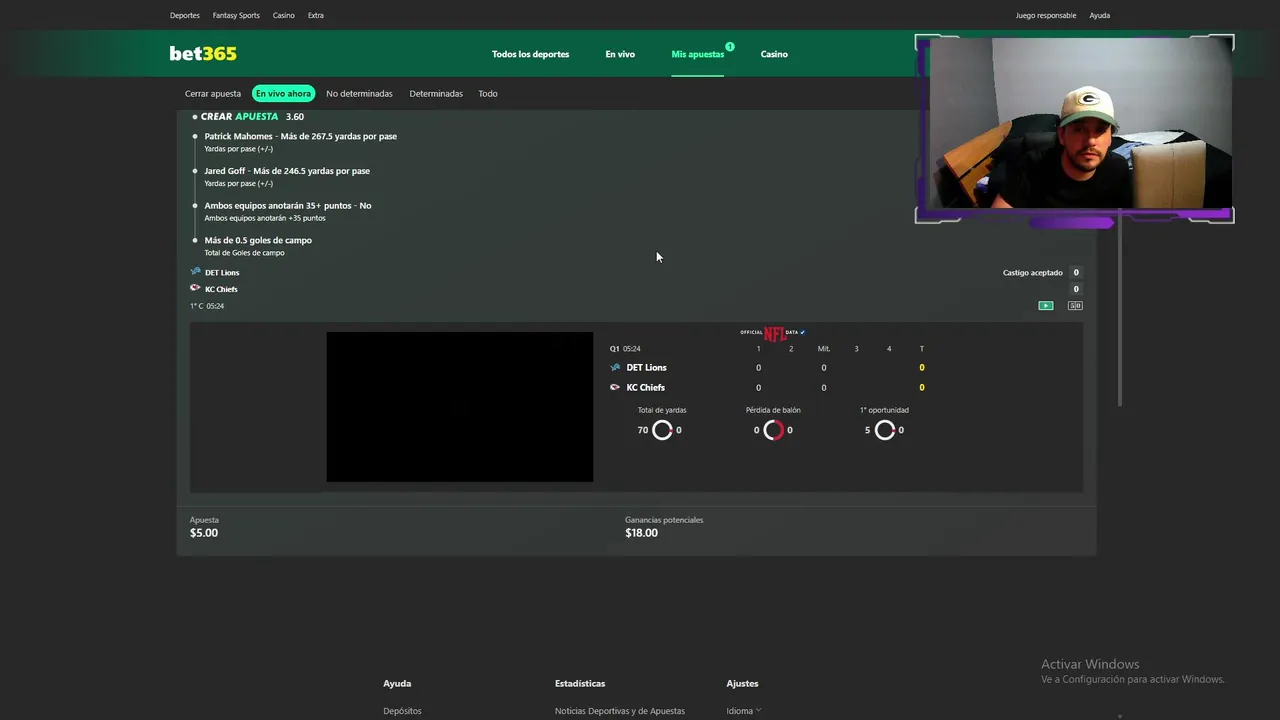Click the black match video player
The height and width of the screenshot is (720, 1280).
[x=460, y=407]
